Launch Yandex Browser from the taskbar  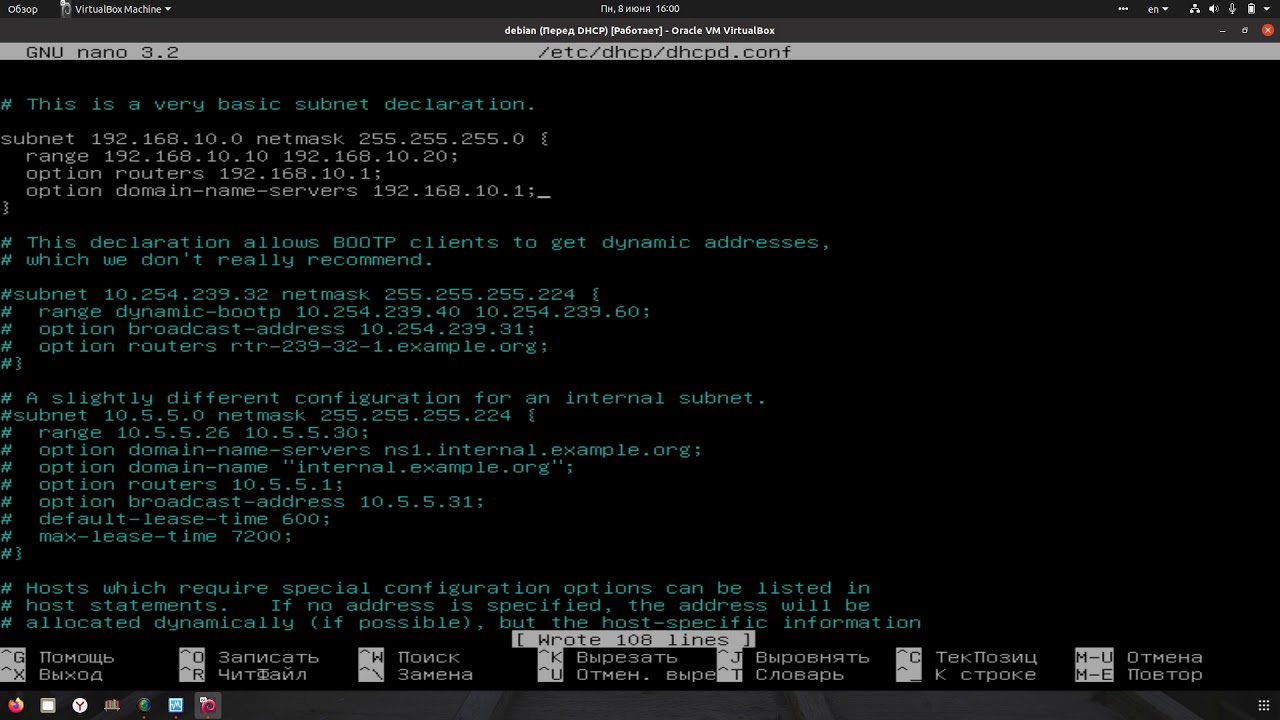pyautogui.click(x=79, y=705)
